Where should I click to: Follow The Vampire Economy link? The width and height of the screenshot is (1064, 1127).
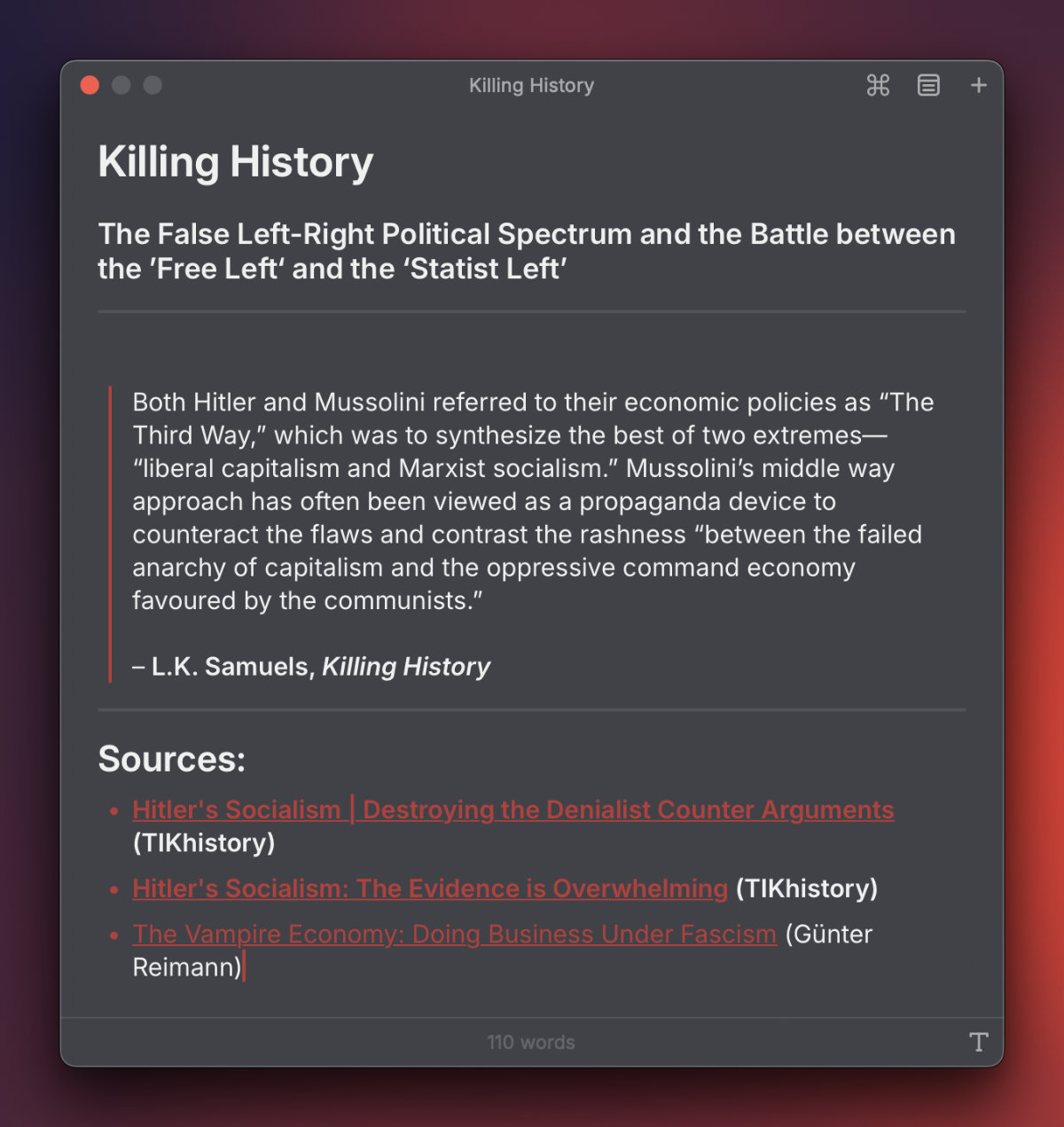click(454, 934)
